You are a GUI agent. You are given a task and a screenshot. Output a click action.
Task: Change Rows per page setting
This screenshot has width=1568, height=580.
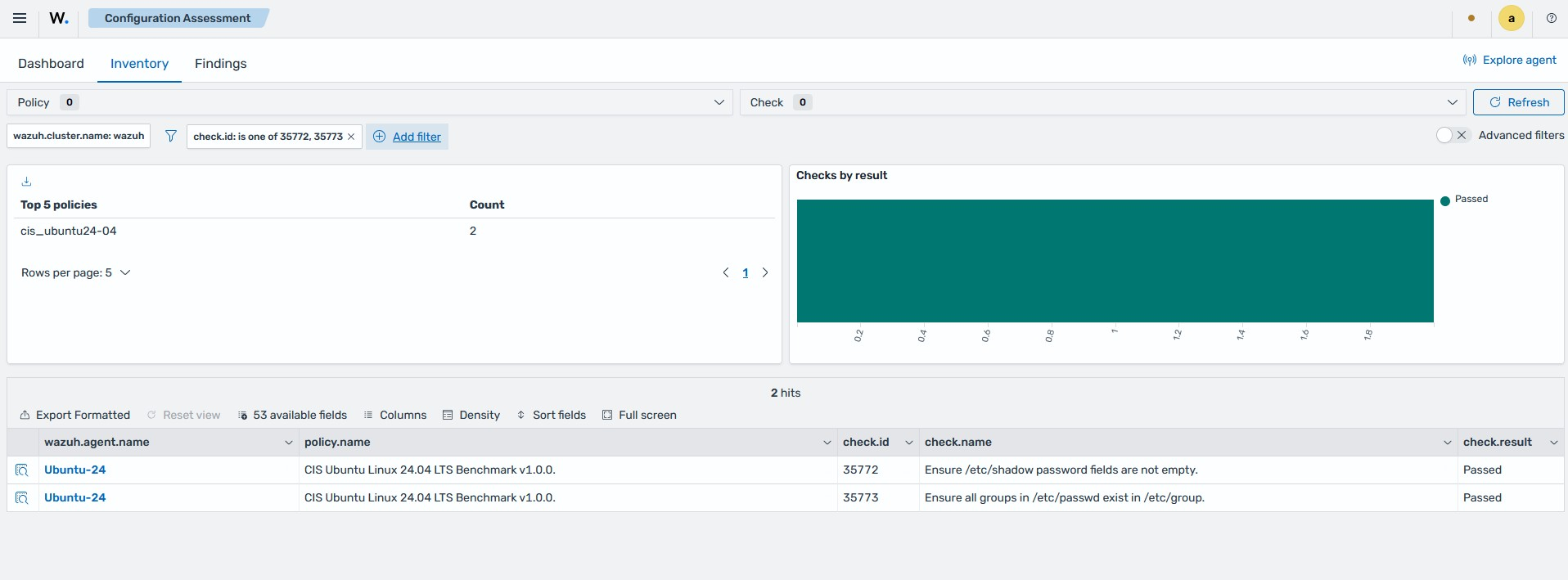point(75,272)
